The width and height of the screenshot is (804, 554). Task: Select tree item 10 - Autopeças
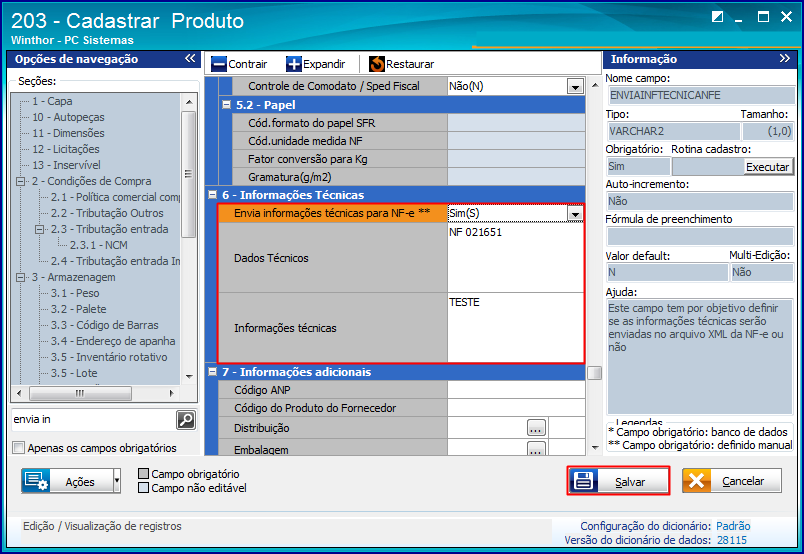coord(68,117)
